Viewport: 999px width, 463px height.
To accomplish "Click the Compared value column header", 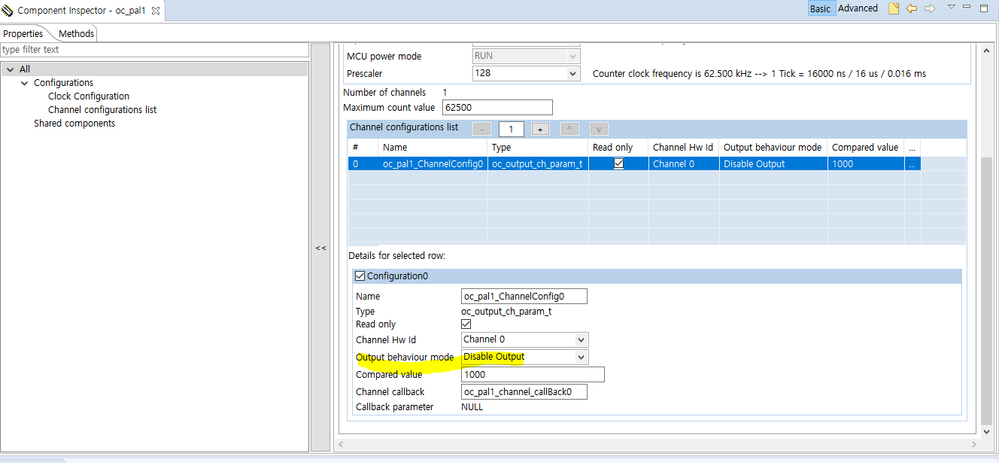I will click(866, 147).
